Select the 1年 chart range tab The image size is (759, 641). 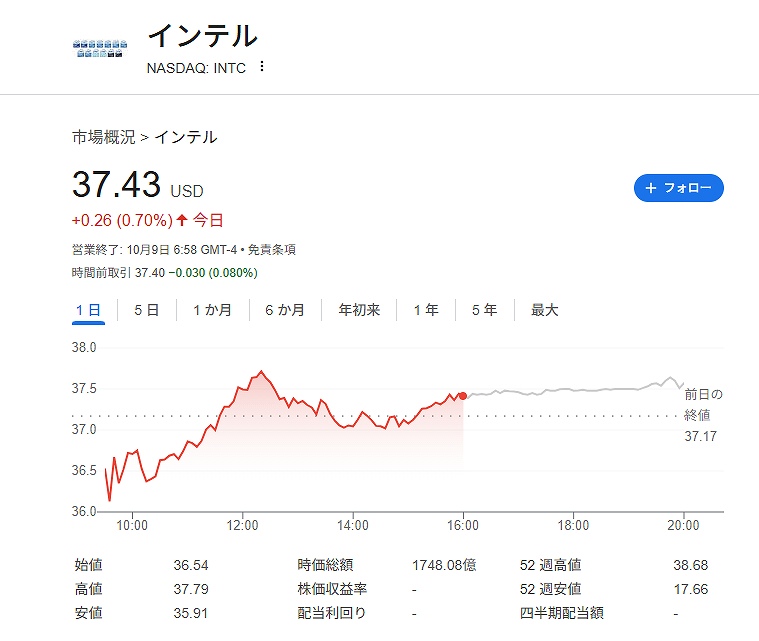426,310
